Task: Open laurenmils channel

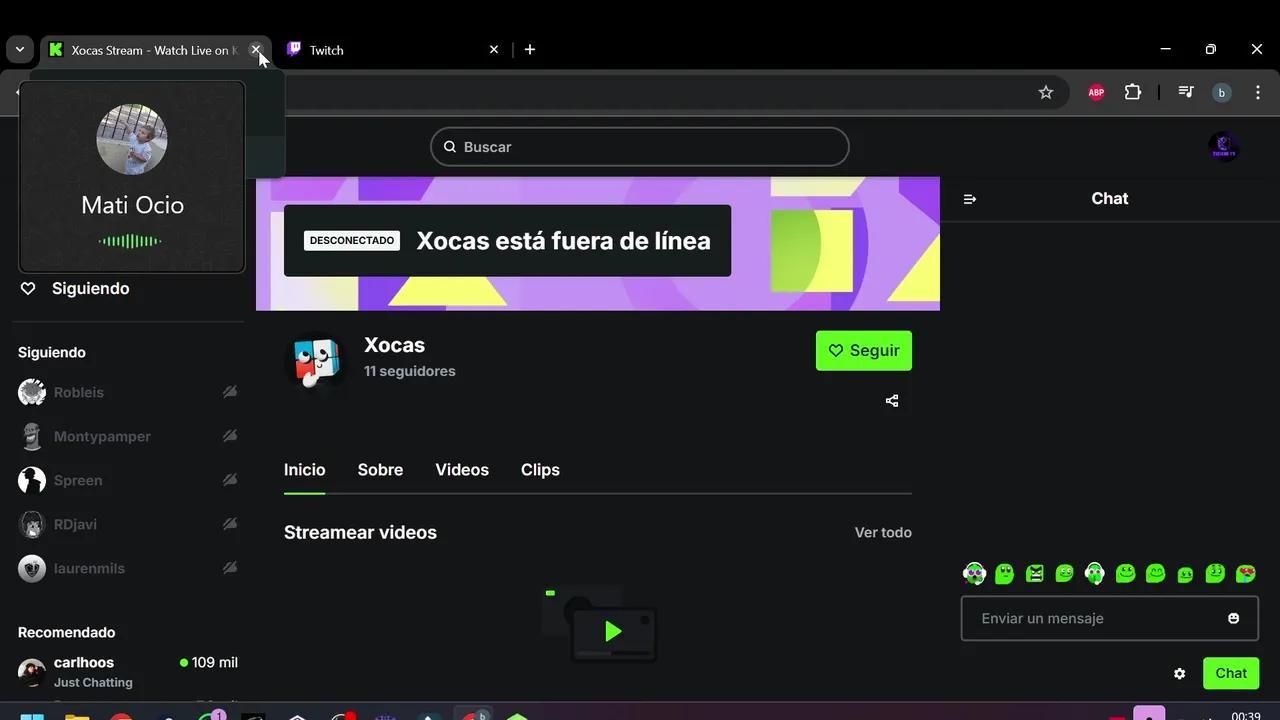Action: point(128,569)
